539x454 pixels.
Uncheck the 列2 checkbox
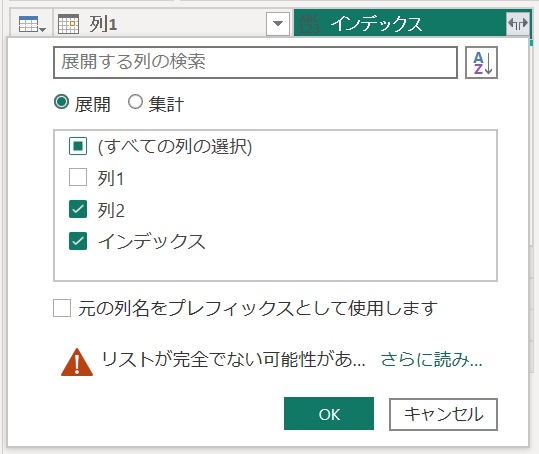click(78, 209)
